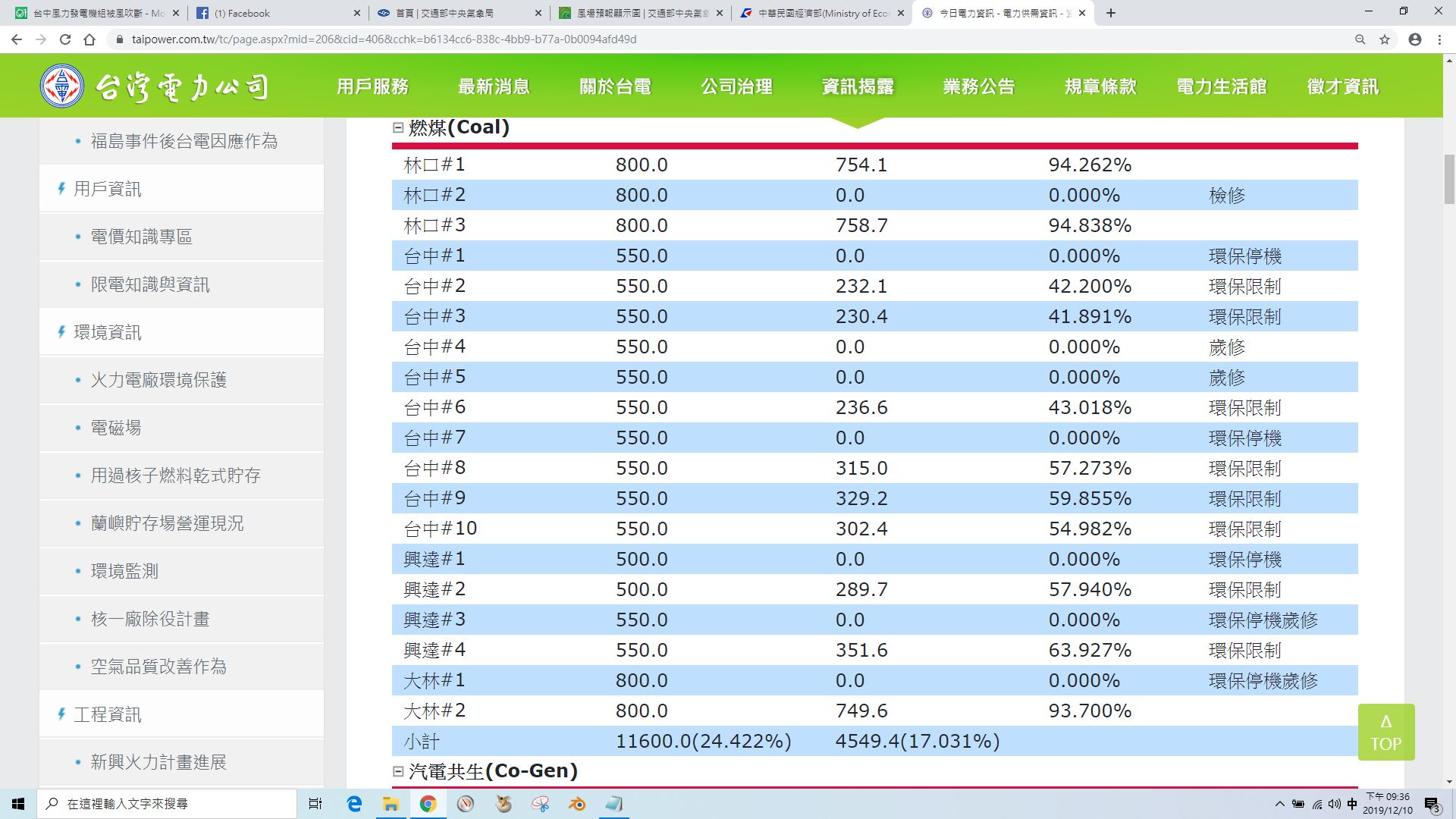1456x819 pixels.
Task: Click the page vertical scrollbar thumb
Action: coord(1449,179)
